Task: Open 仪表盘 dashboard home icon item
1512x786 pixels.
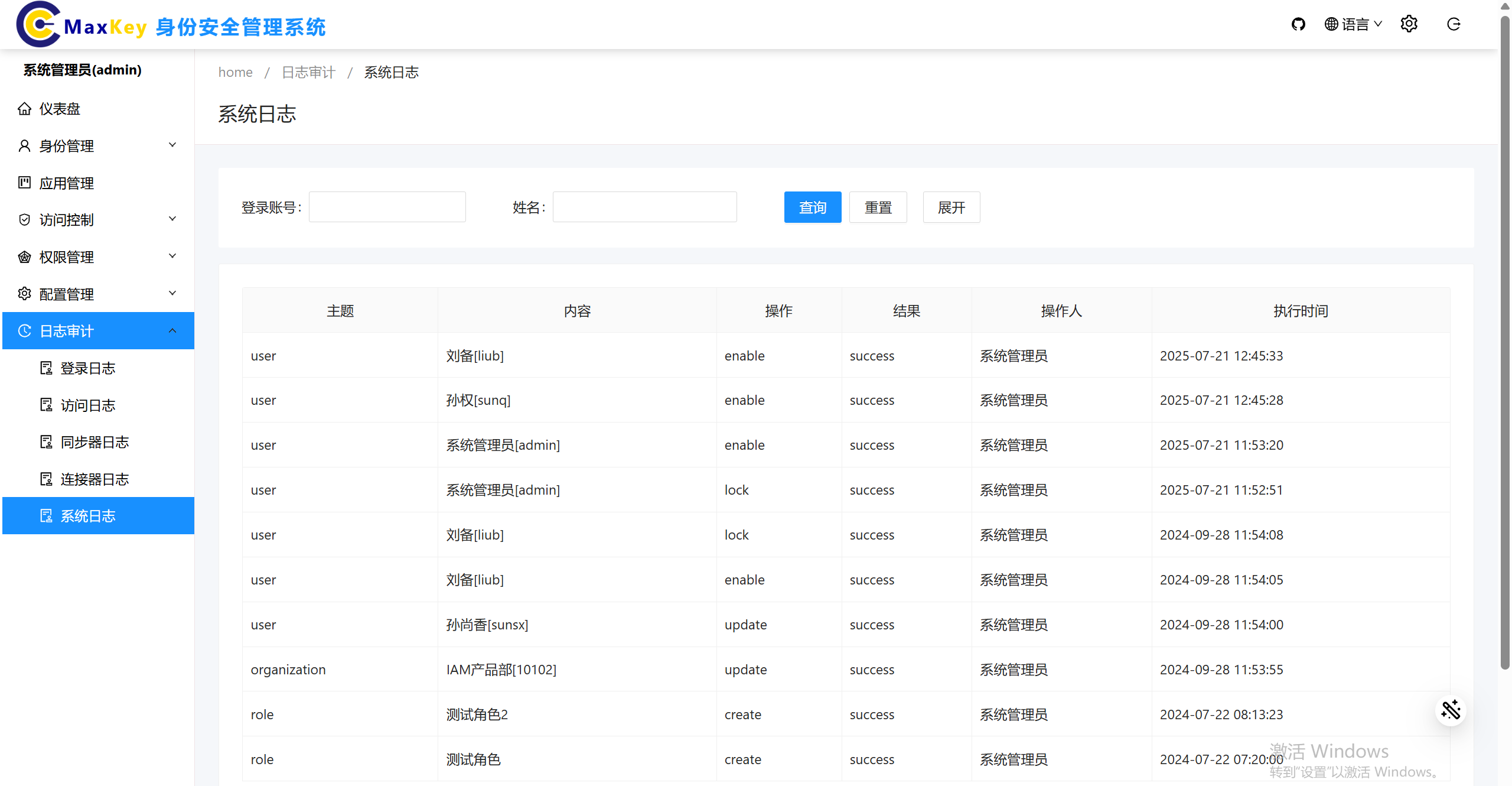Action: click(59, 109)
